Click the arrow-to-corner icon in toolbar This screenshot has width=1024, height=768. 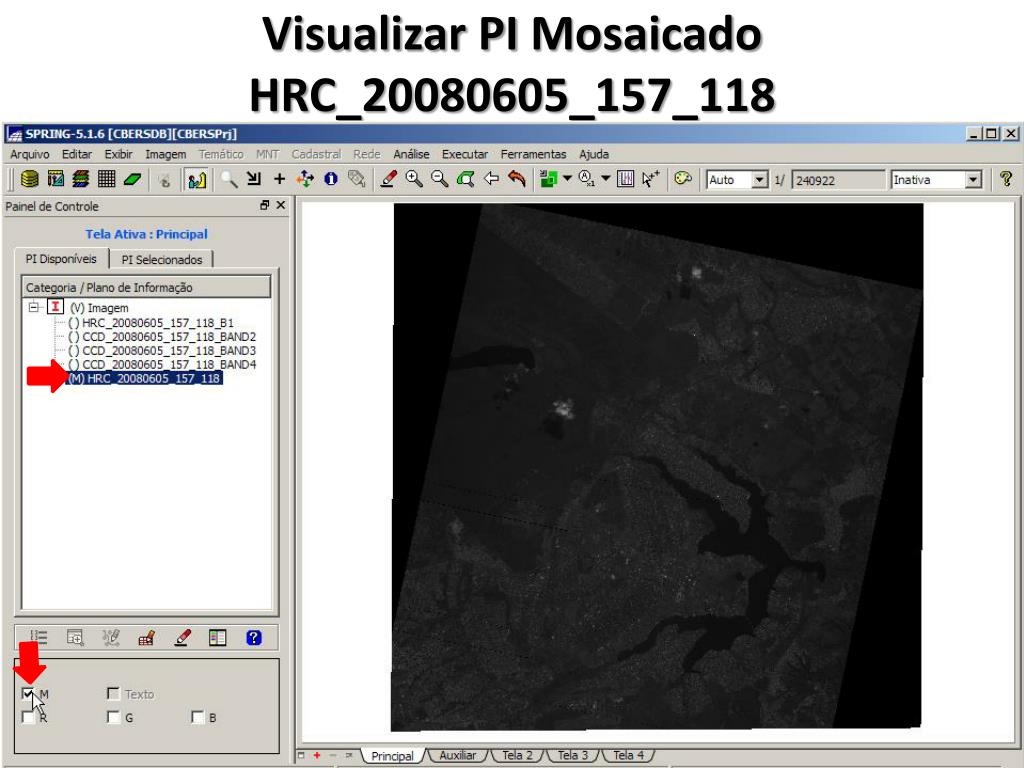254,178
